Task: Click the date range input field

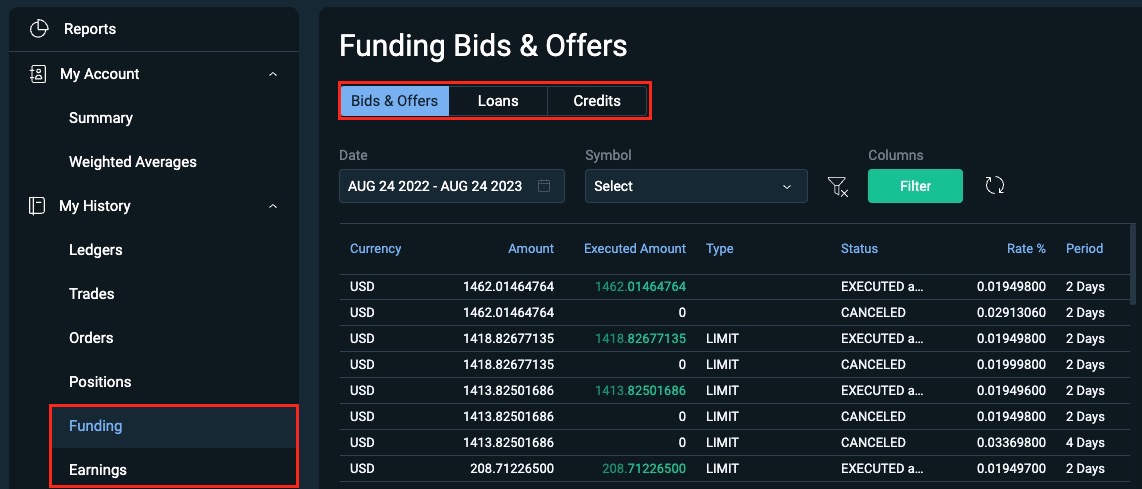Action: [x=435, y=186]
